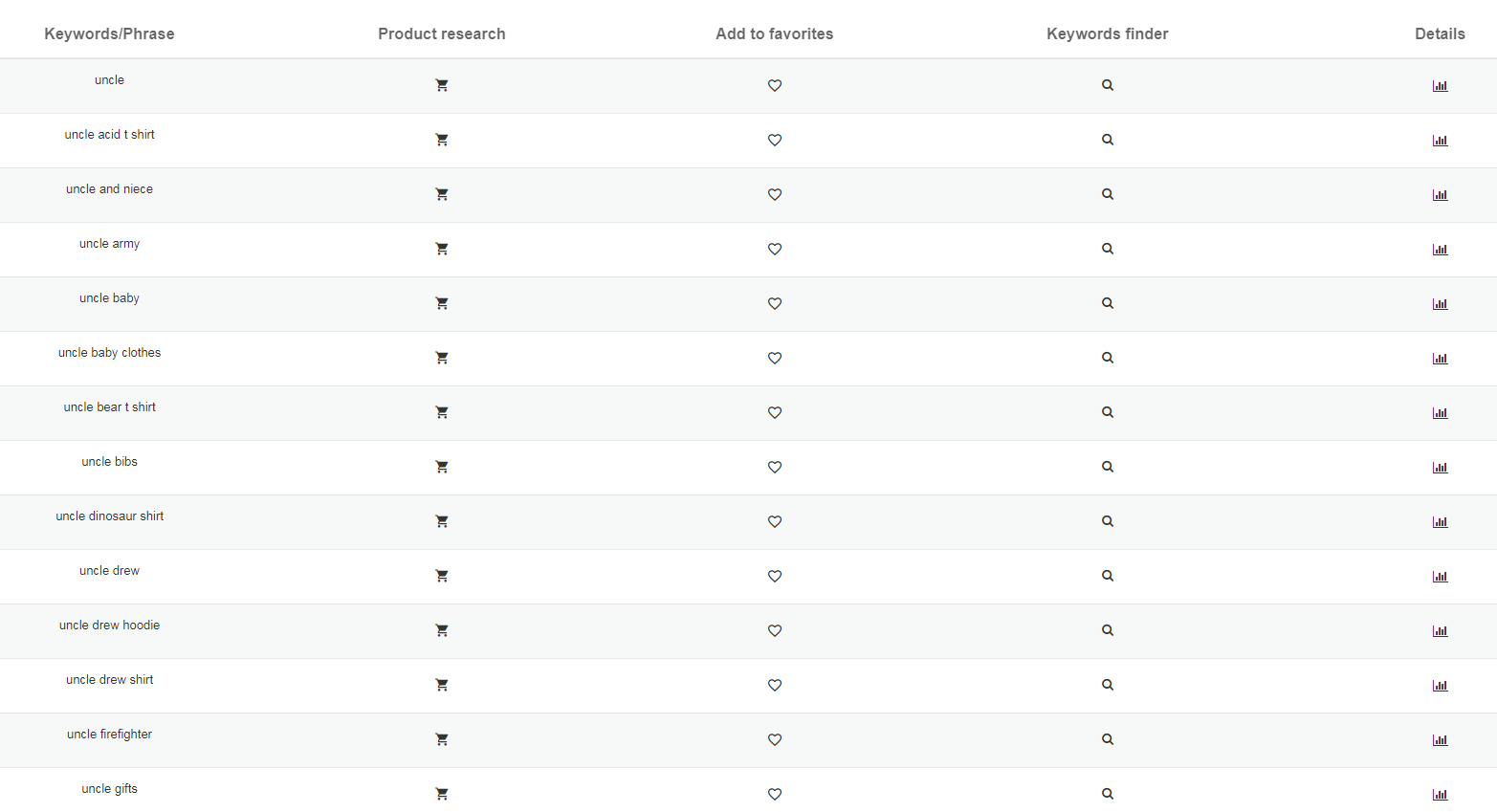Select the 'uncle firefighter' keyword text
1497x812 pixels.
click(x=109, y=735)
